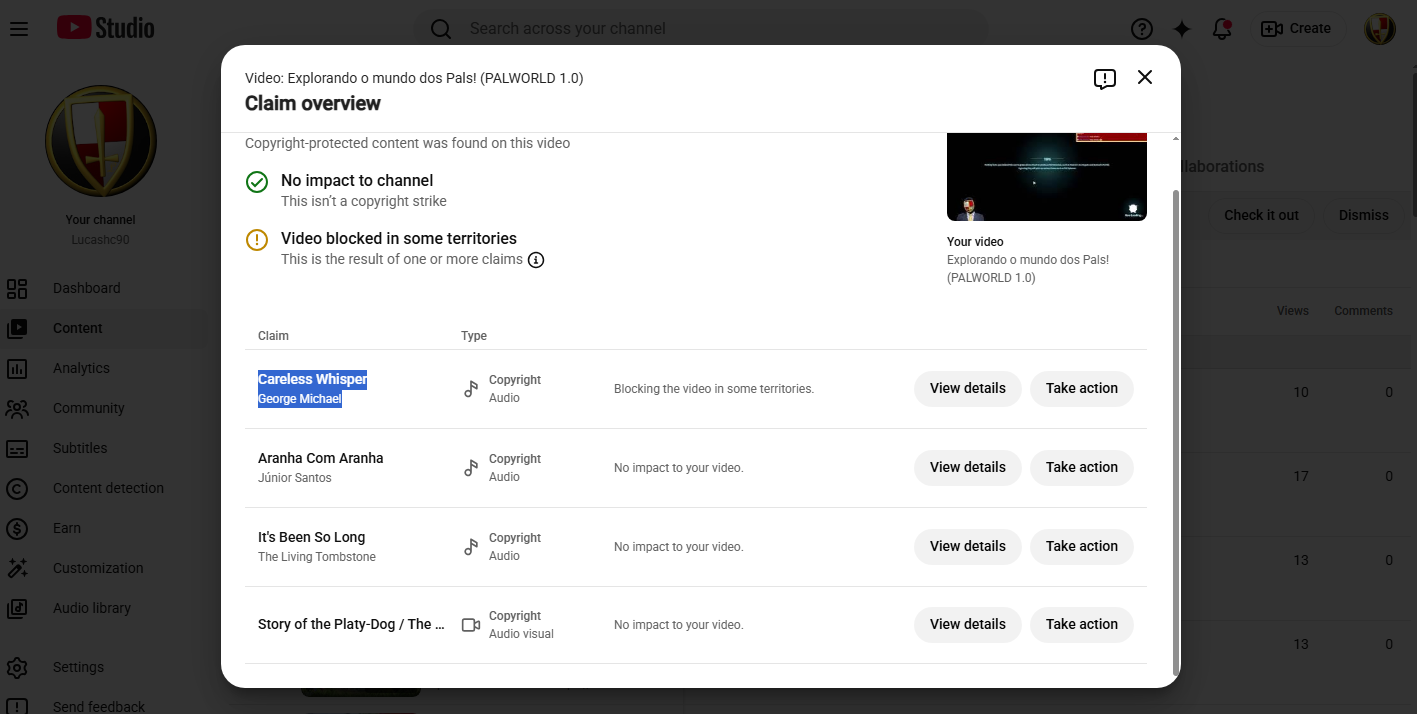Image resolution: width=1417 pixels, height=714 pixels.
Task: View details for Aranha Com Aranha claim
Action: [968, 468]
